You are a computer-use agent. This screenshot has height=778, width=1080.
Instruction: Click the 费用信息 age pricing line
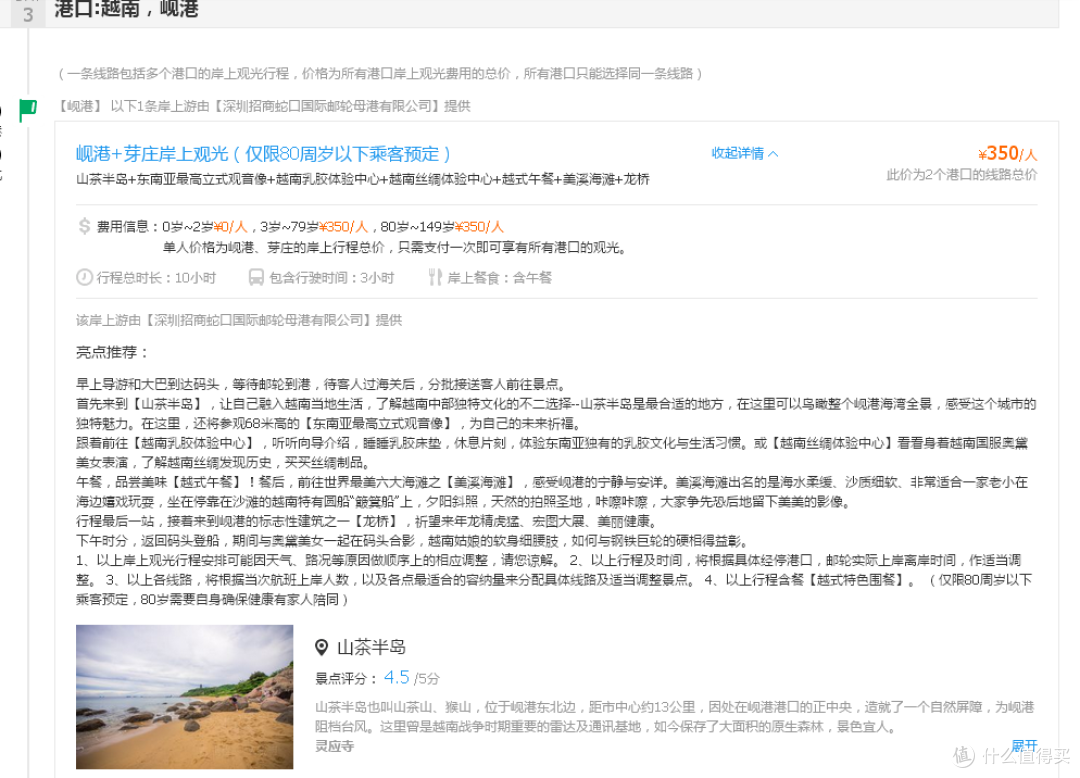300,227
